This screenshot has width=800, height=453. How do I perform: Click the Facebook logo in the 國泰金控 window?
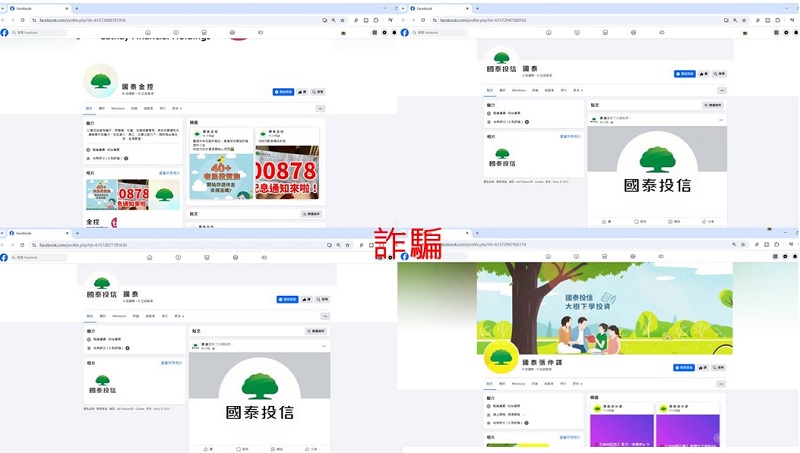5,33
